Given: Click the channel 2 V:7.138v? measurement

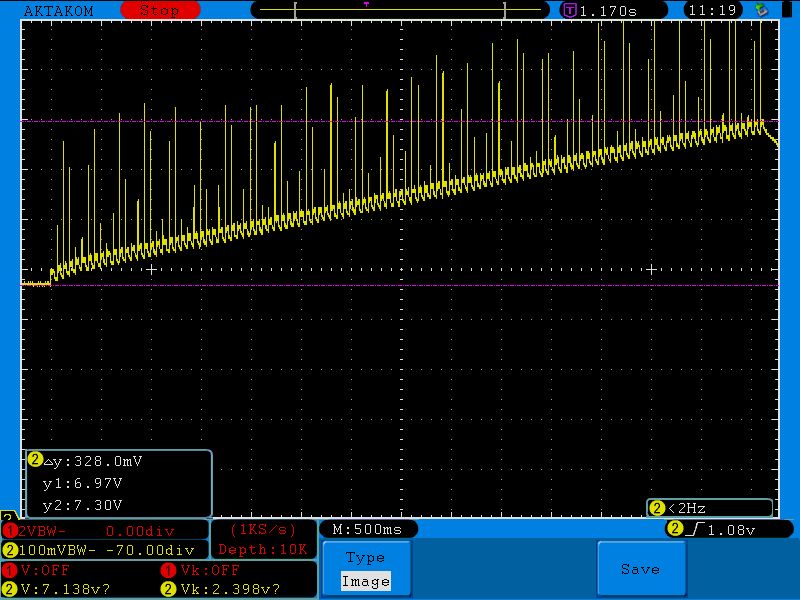Looking at the screenshot, I should [65, 589].
